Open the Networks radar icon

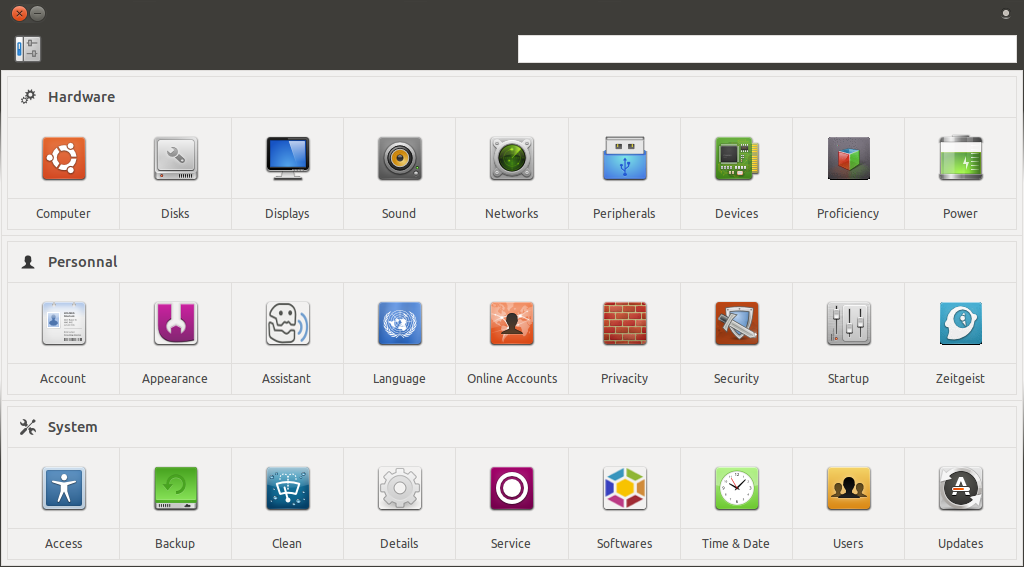[x=512, y=158]
